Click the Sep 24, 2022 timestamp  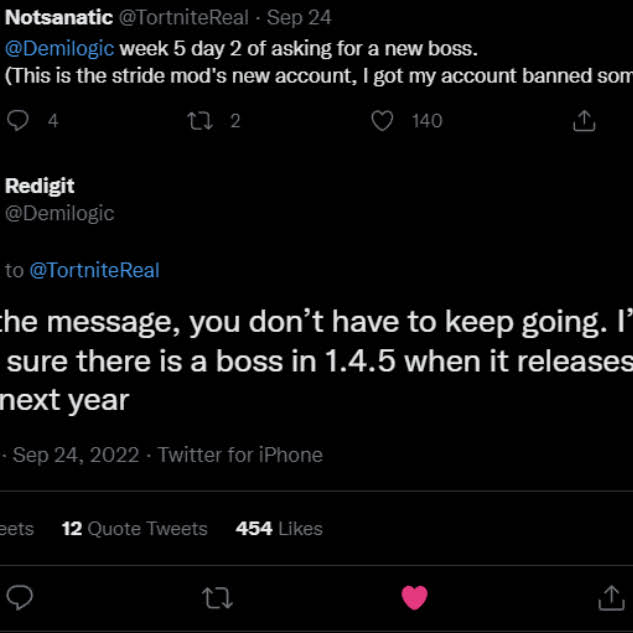coord(76,455)
